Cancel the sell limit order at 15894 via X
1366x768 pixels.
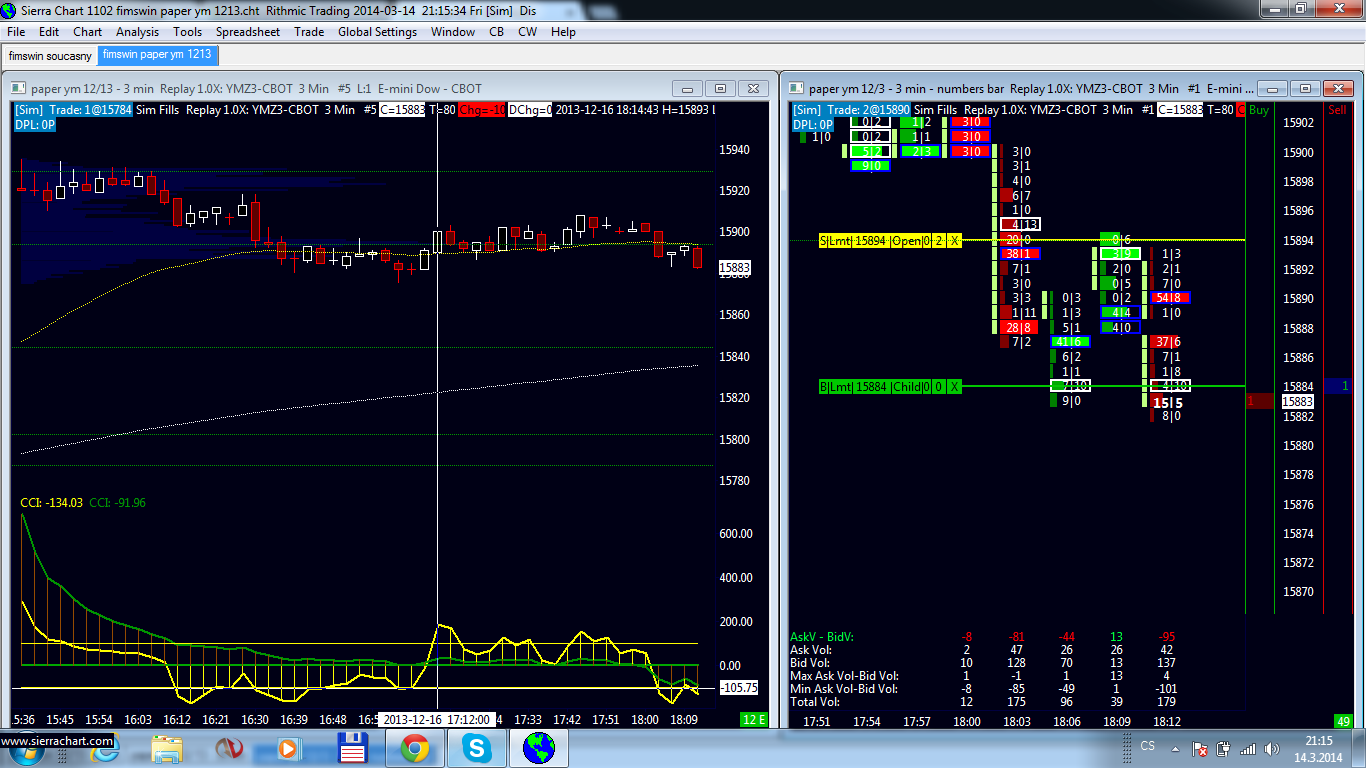[954, 240]
